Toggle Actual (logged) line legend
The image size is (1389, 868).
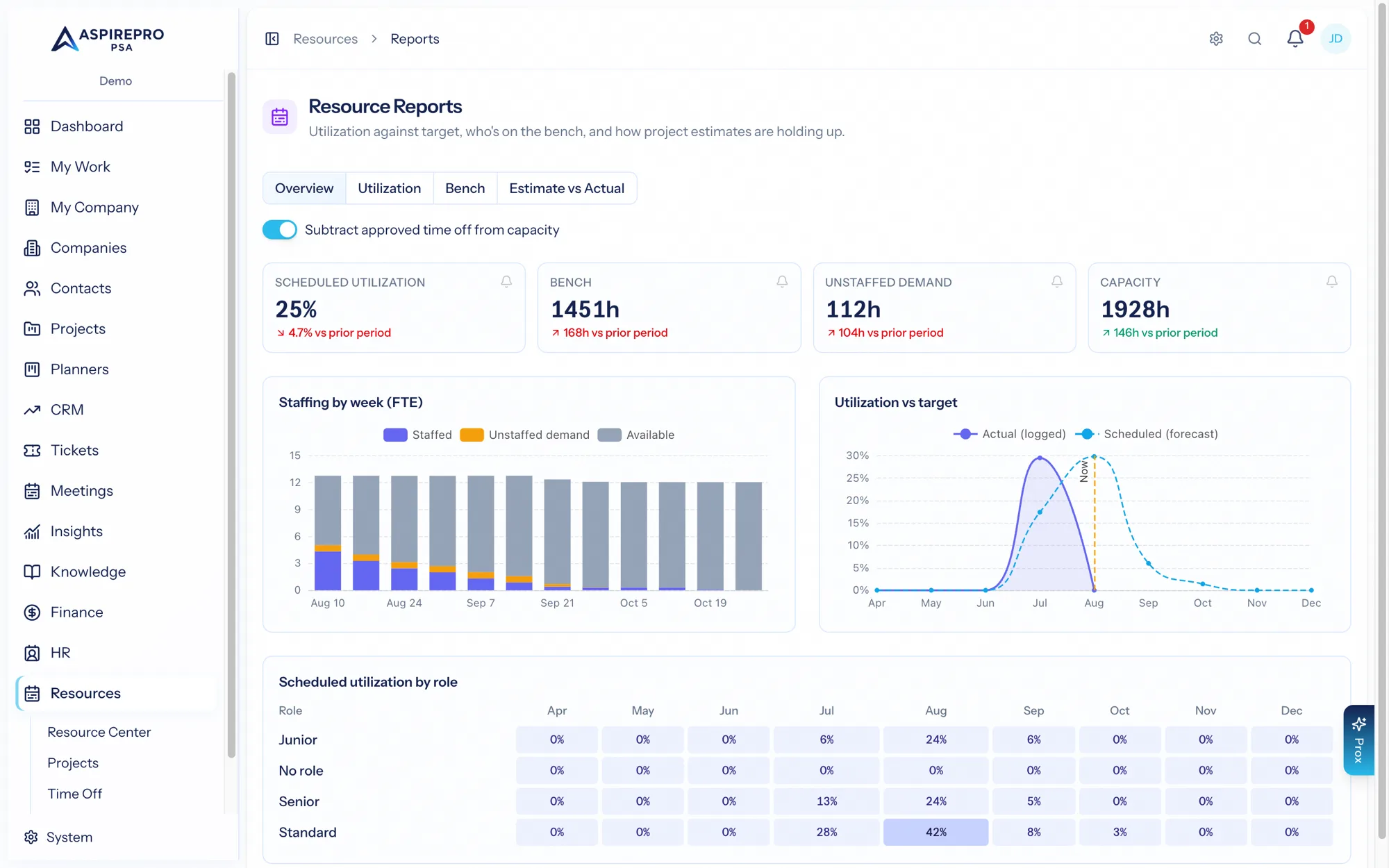click(1010, 434)
